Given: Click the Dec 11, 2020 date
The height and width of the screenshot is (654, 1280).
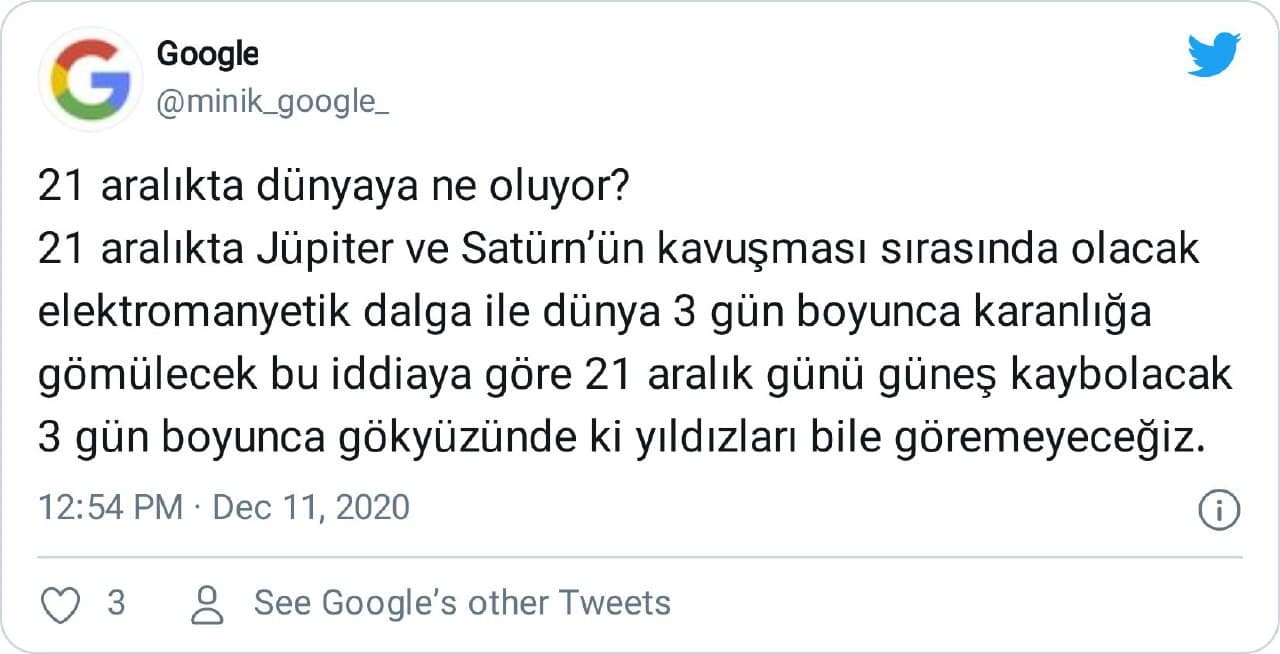Looking at the screenshot, I should pos(311,507).
